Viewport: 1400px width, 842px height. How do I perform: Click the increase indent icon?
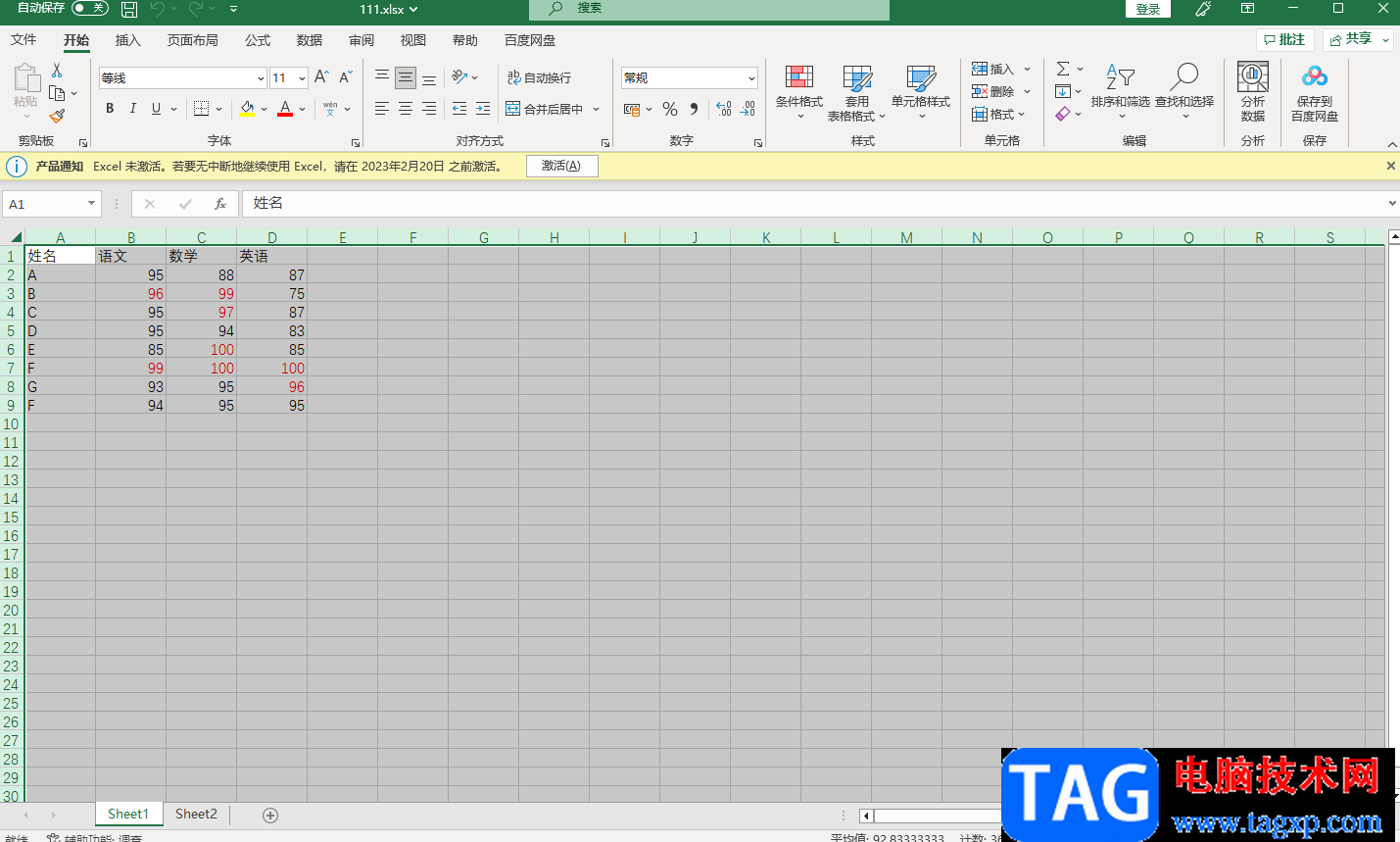[483, 109]
